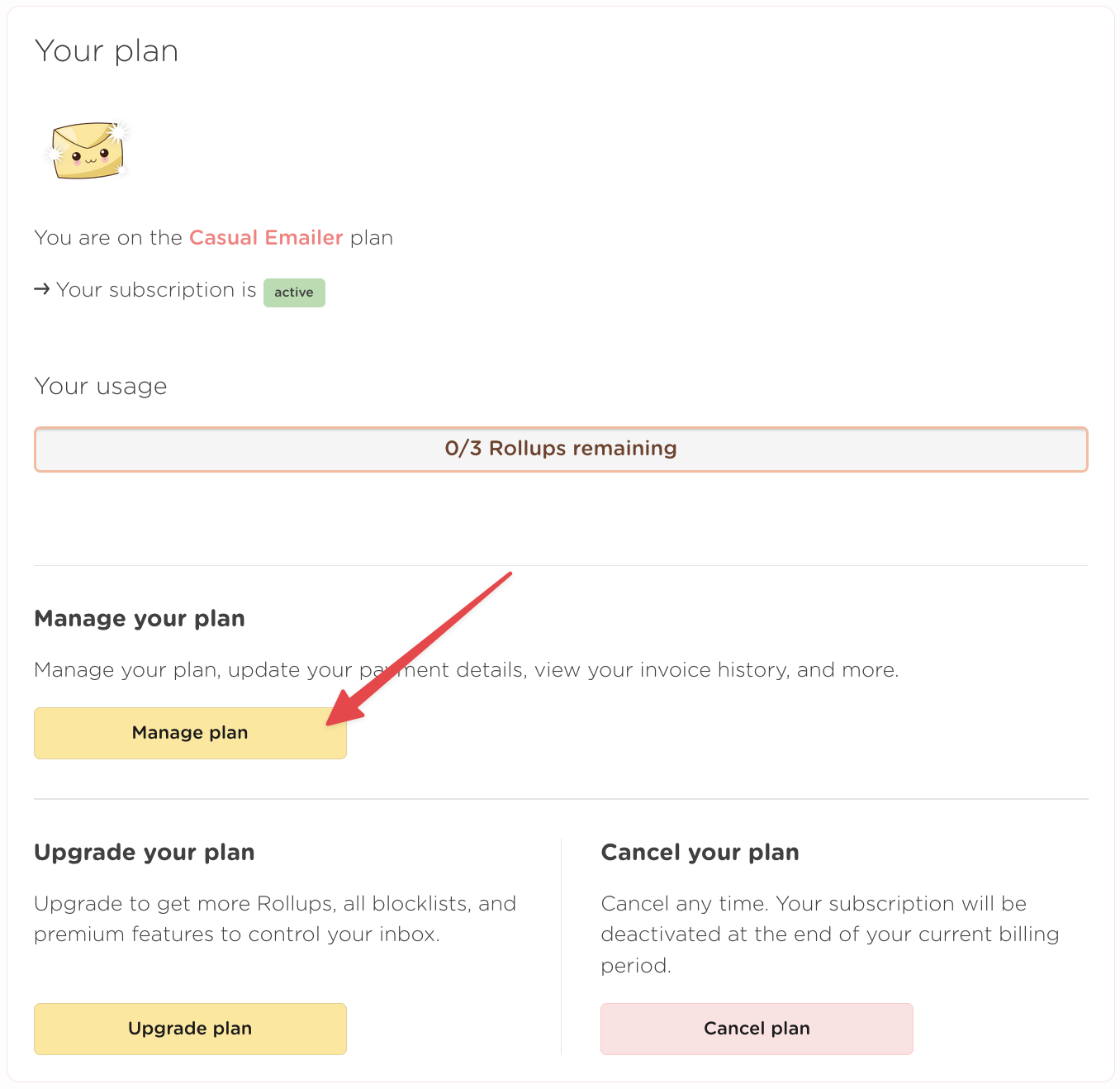Click the Your plan page heading
This screenshot has height=1089, width=1120.
click(x=106, y=51)
